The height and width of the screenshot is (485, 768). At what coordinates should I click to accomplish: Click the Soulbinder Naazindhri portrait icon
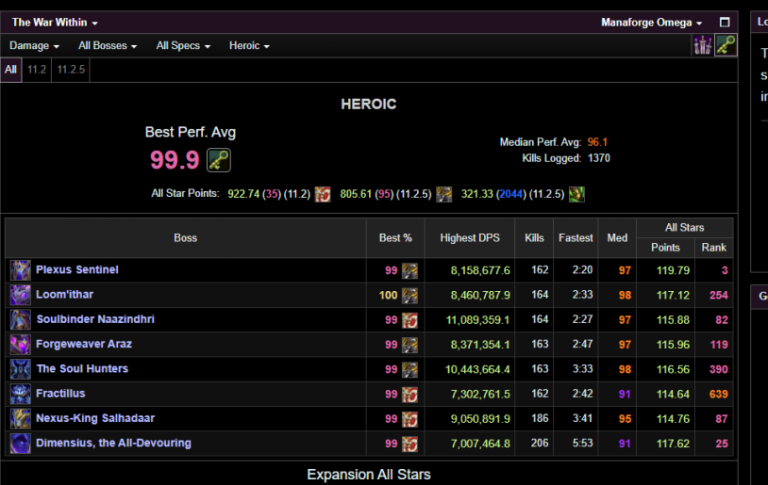21,320
